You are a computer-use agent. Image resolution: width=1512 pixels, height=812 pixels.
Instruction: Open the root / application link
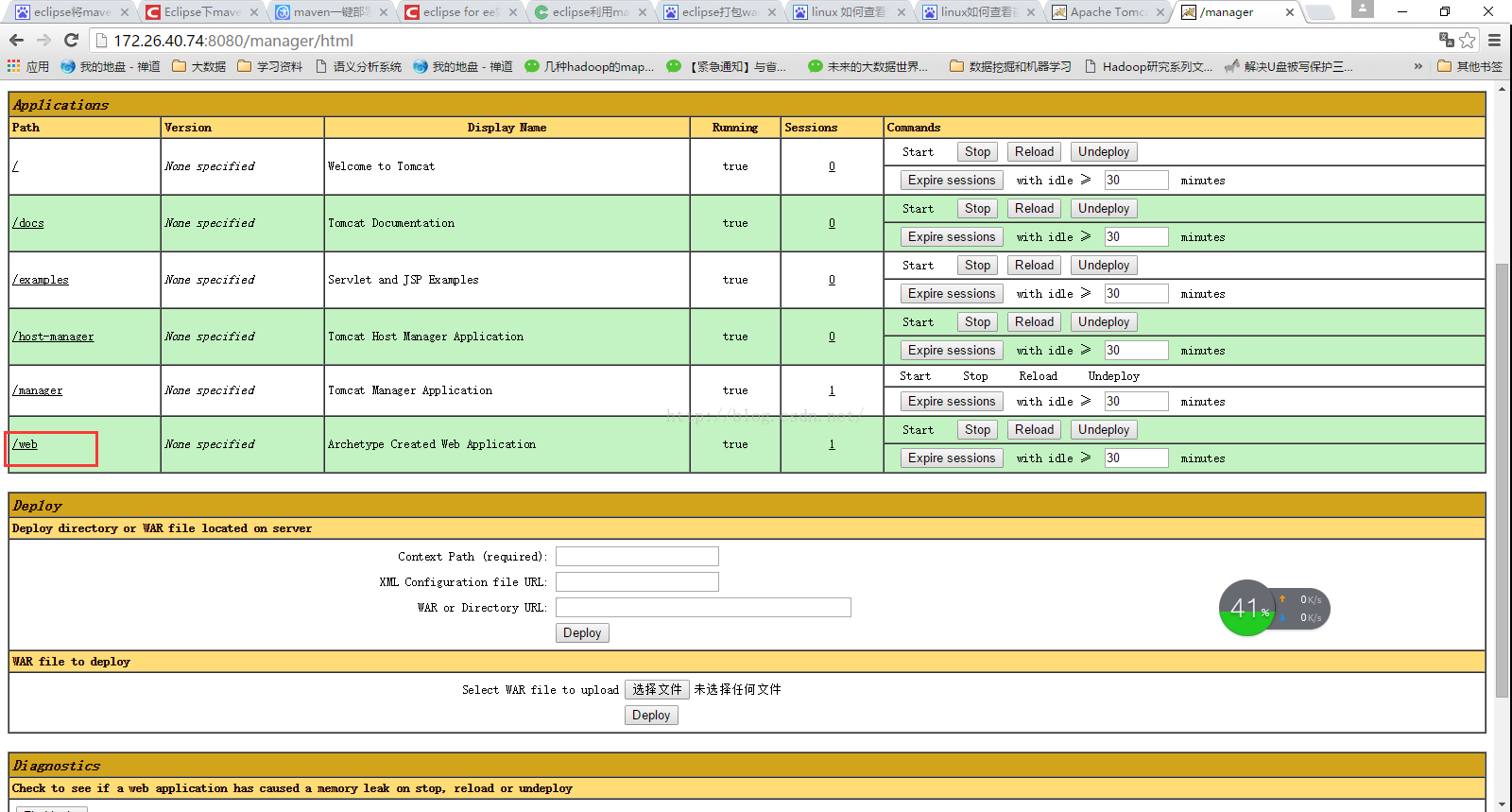click(15, 166)
